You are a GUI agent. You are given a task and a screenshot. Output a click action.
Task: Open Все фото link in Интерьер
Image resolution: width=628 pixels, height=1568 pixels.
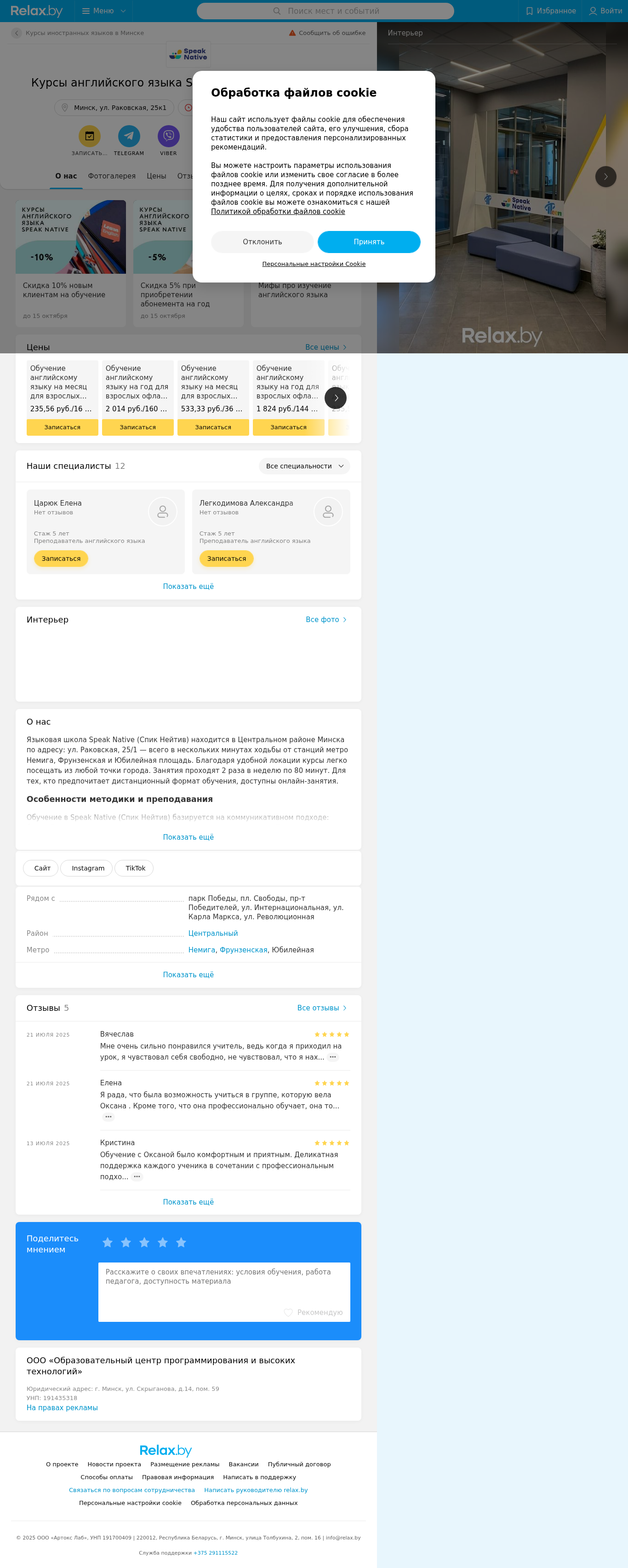(326, 620)
